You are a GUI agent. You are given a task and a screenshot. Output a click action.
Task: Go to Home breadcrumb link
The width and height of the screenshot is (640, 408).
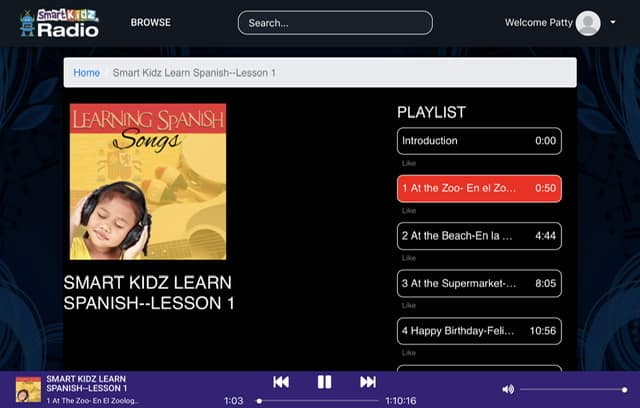click(x=87, y=73)
